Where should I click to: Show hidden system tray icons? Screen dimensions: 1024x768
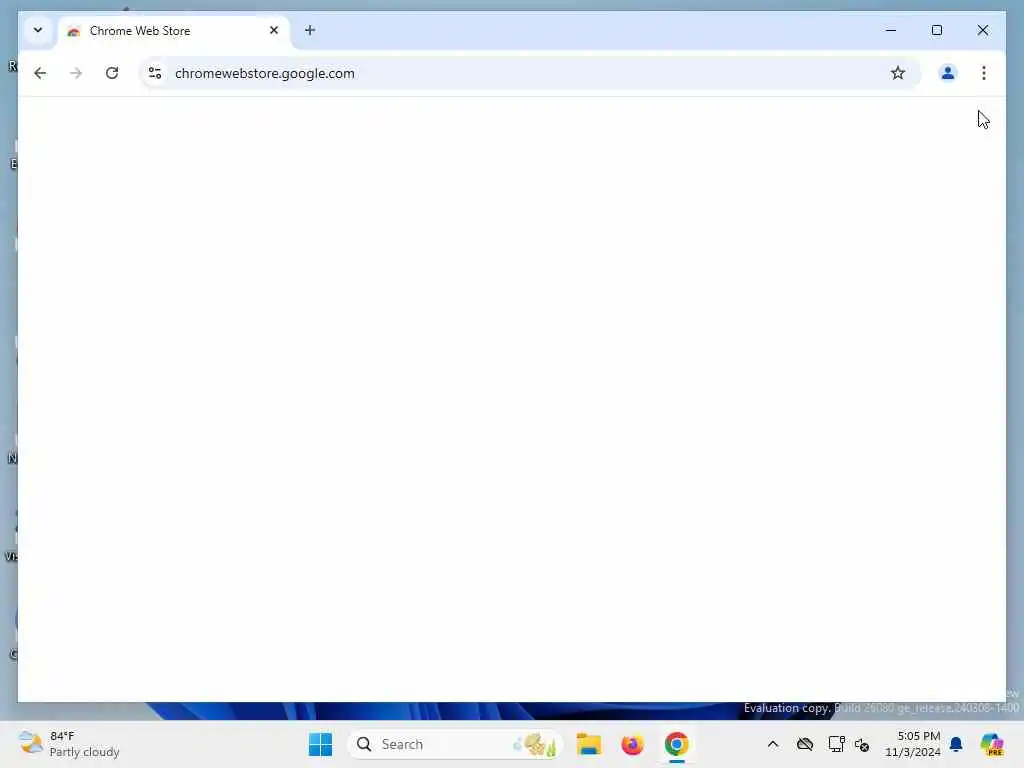(x=773, y=744)
